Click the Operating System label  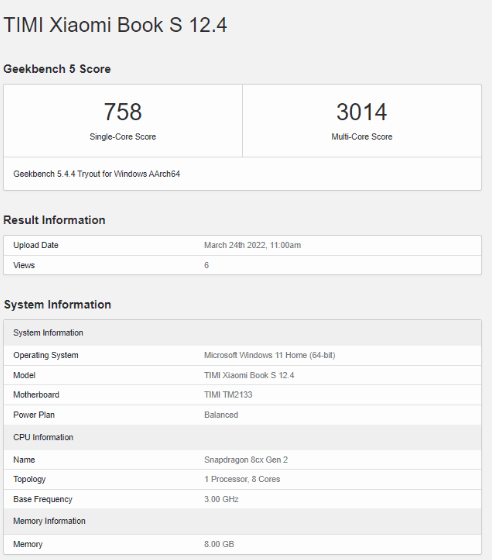point(46,355)
